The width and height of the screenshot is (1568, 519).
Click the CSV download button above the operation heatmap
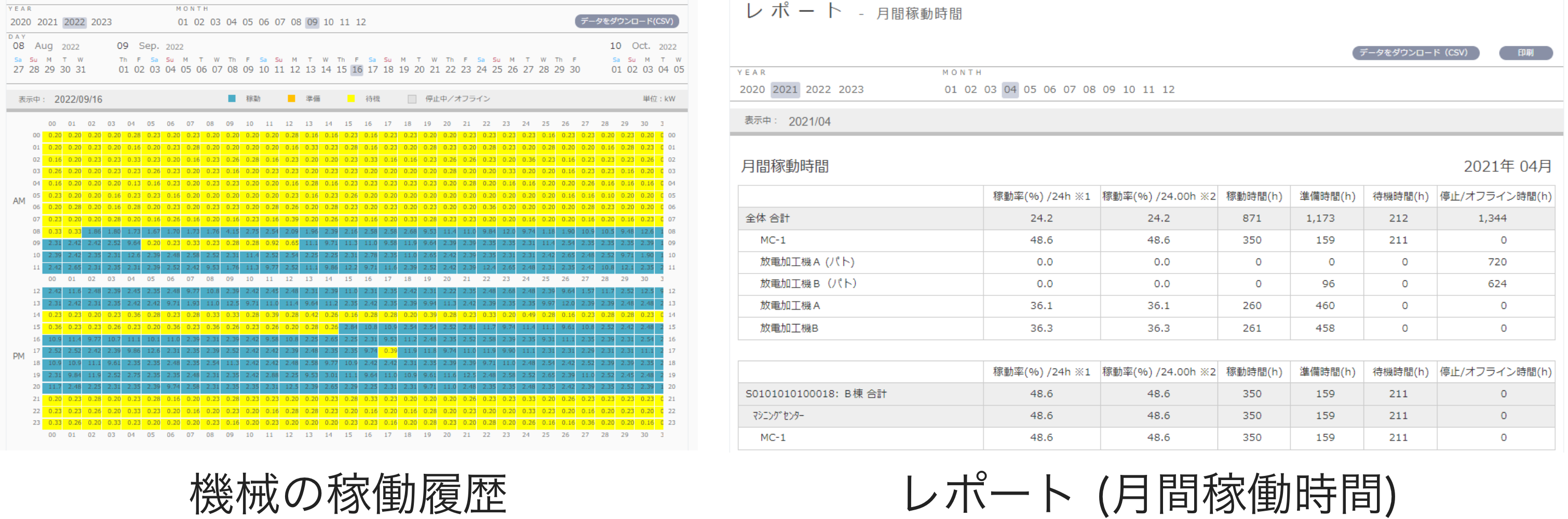[626, 21]
